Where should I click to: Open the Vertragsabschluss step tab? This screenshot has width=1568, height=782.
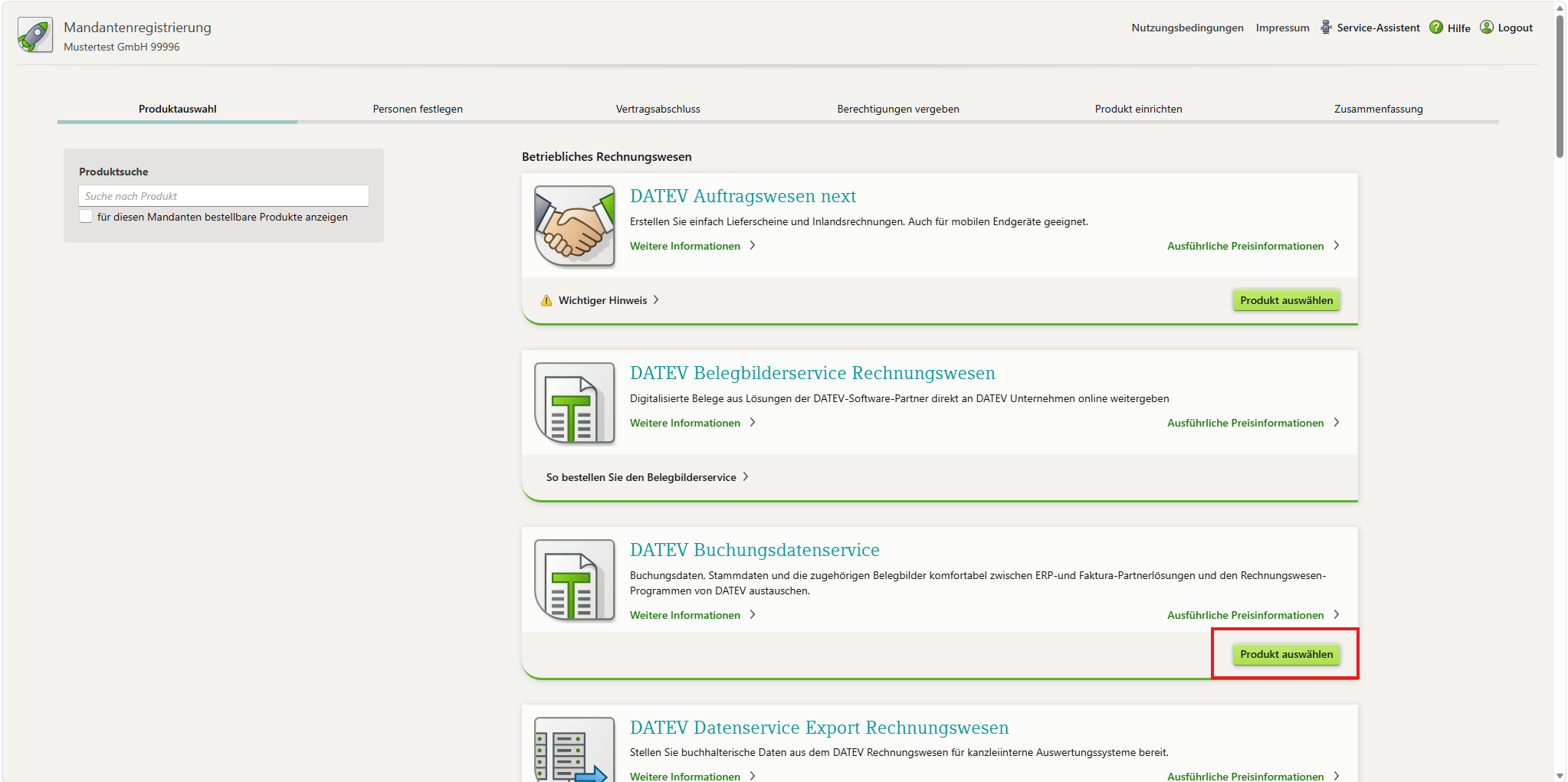[x=658, y=109]
